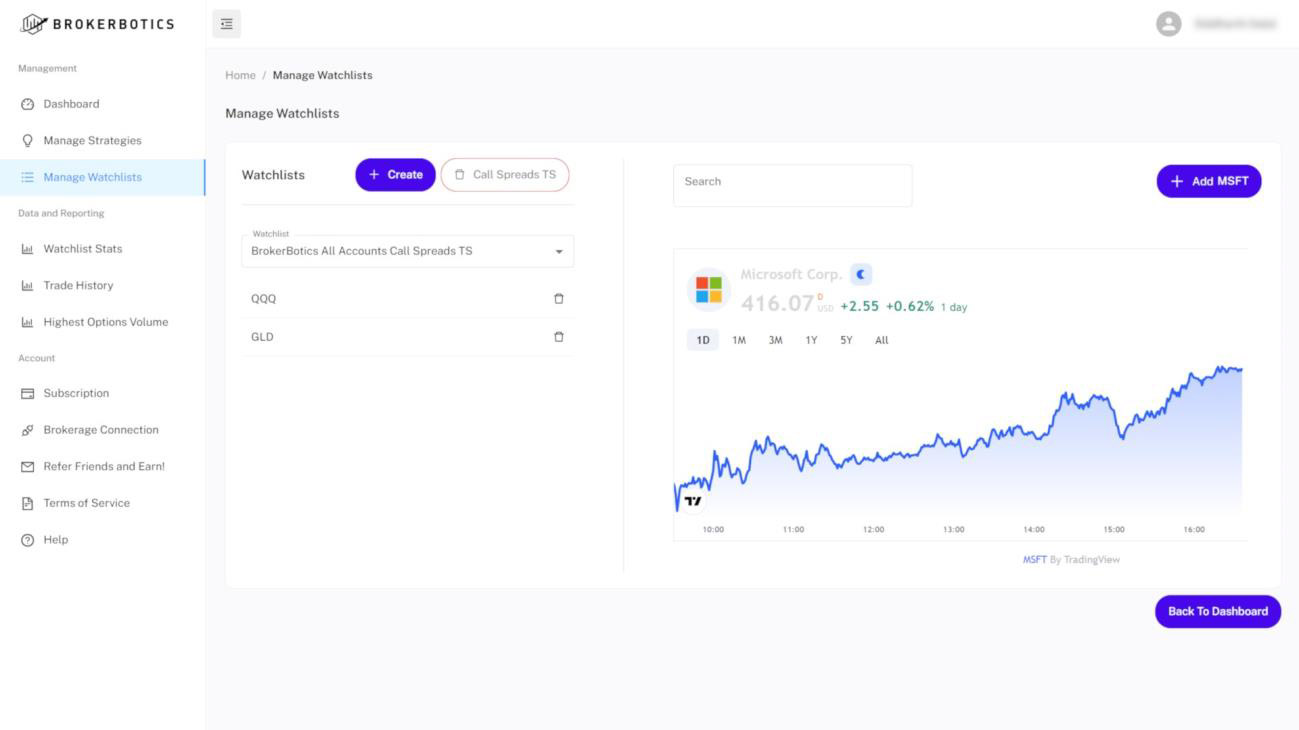Click the Home breadcrumb link
This screenshot has width=1299, height=730.
(x=240, y=75)
